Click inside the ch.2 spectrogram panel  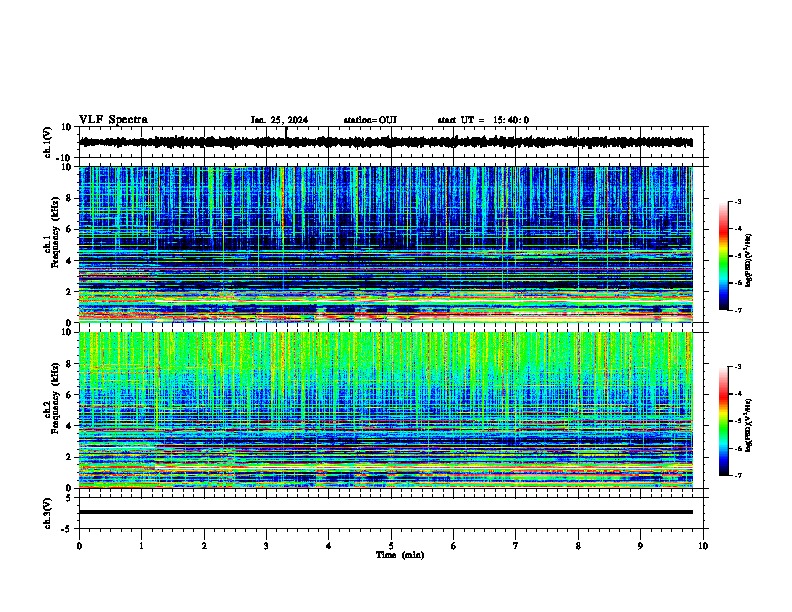click(x=386, y=410)
